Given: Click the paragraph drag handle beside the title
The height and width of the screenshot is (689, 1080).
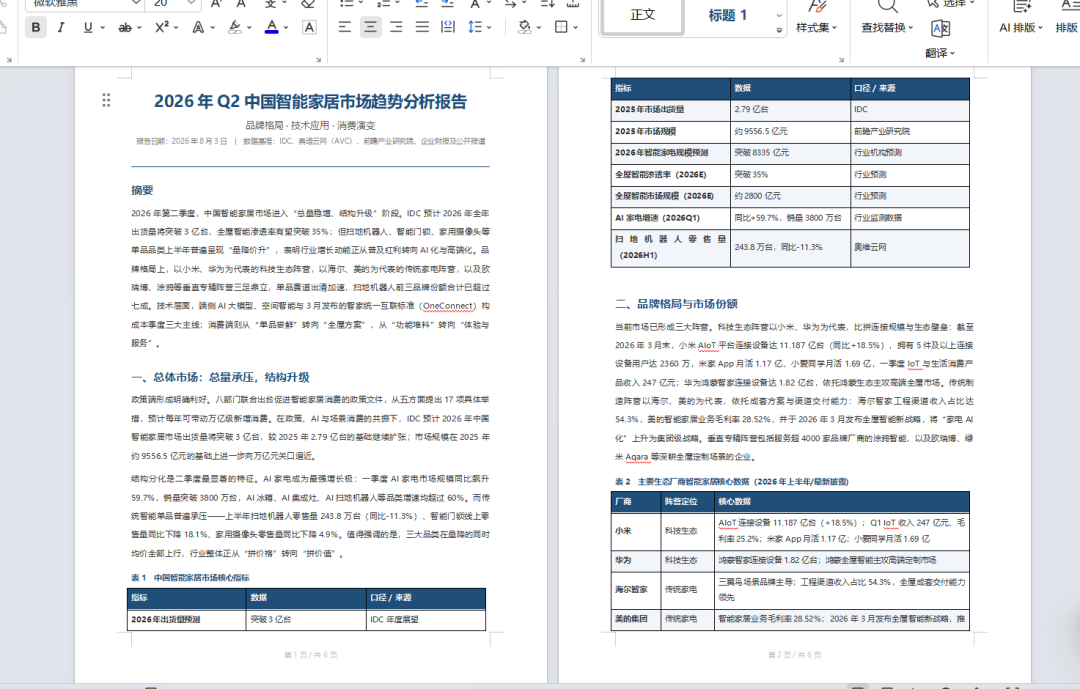Looking at the screenshot, I should click(106, 101).
